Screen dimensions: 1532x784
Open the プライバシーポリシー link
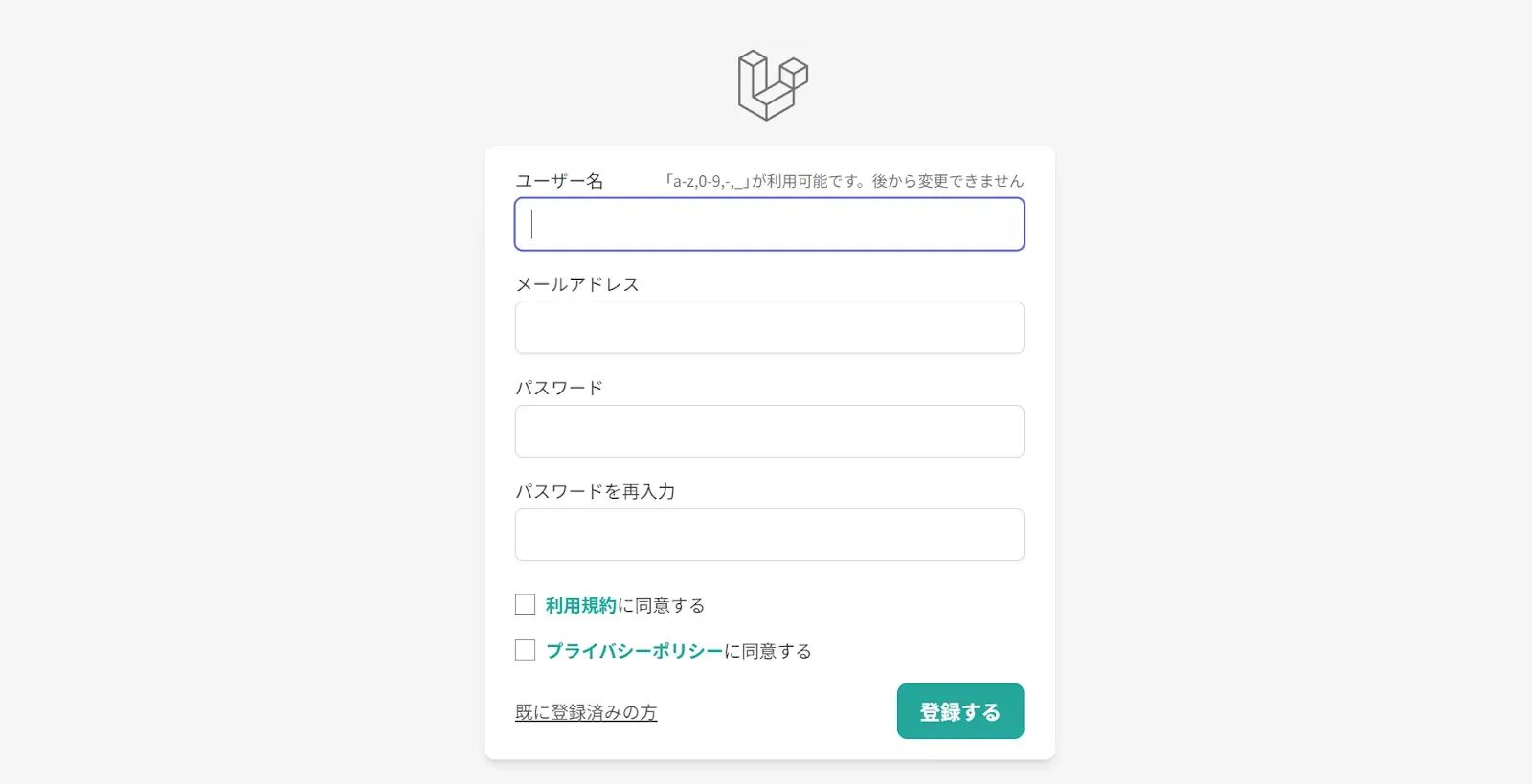point(634,651)
